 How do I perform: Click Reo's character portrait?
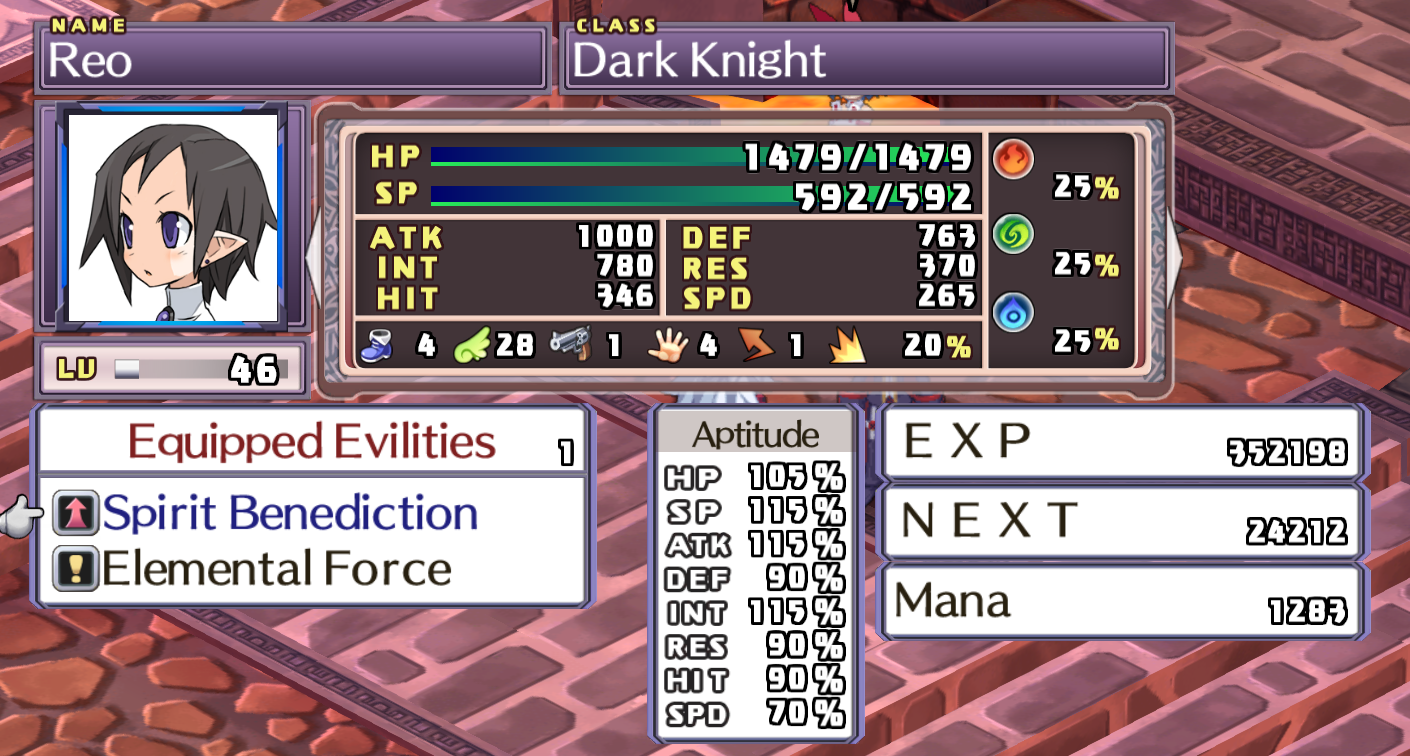(x=172, y=217)
